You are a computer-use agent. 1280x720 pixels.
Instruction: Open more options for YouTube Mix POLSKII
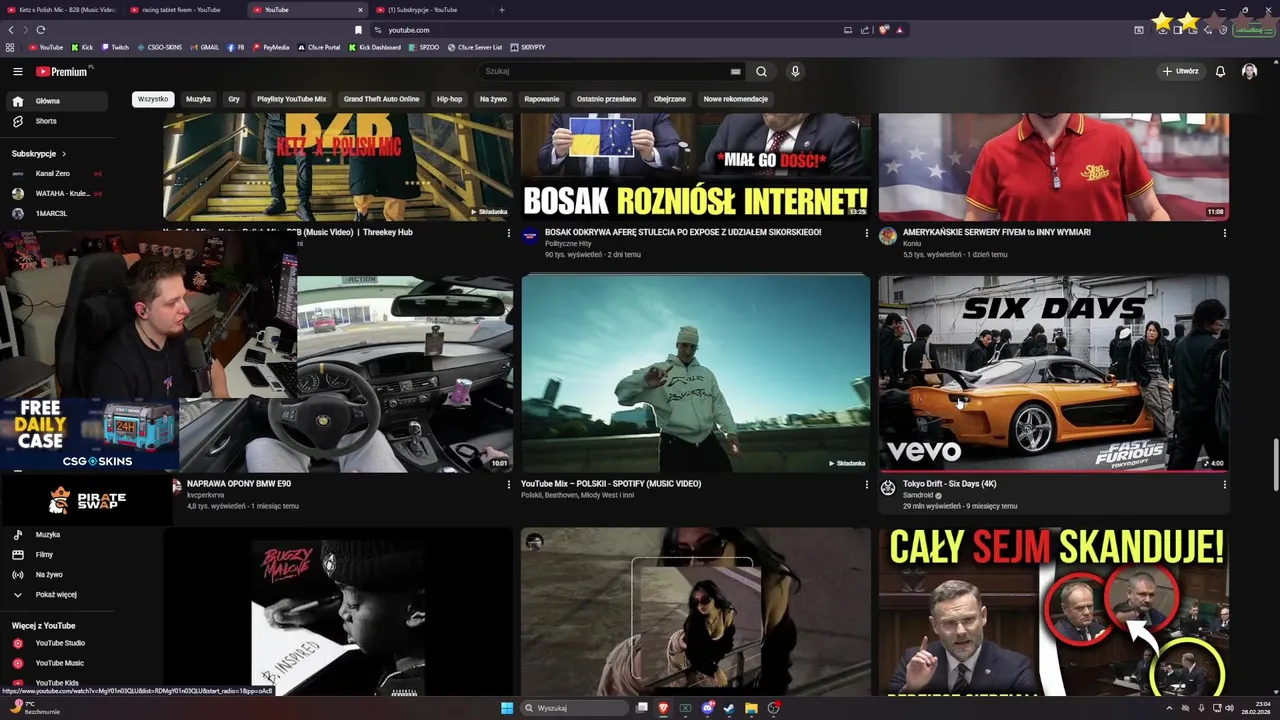point(866,484)
